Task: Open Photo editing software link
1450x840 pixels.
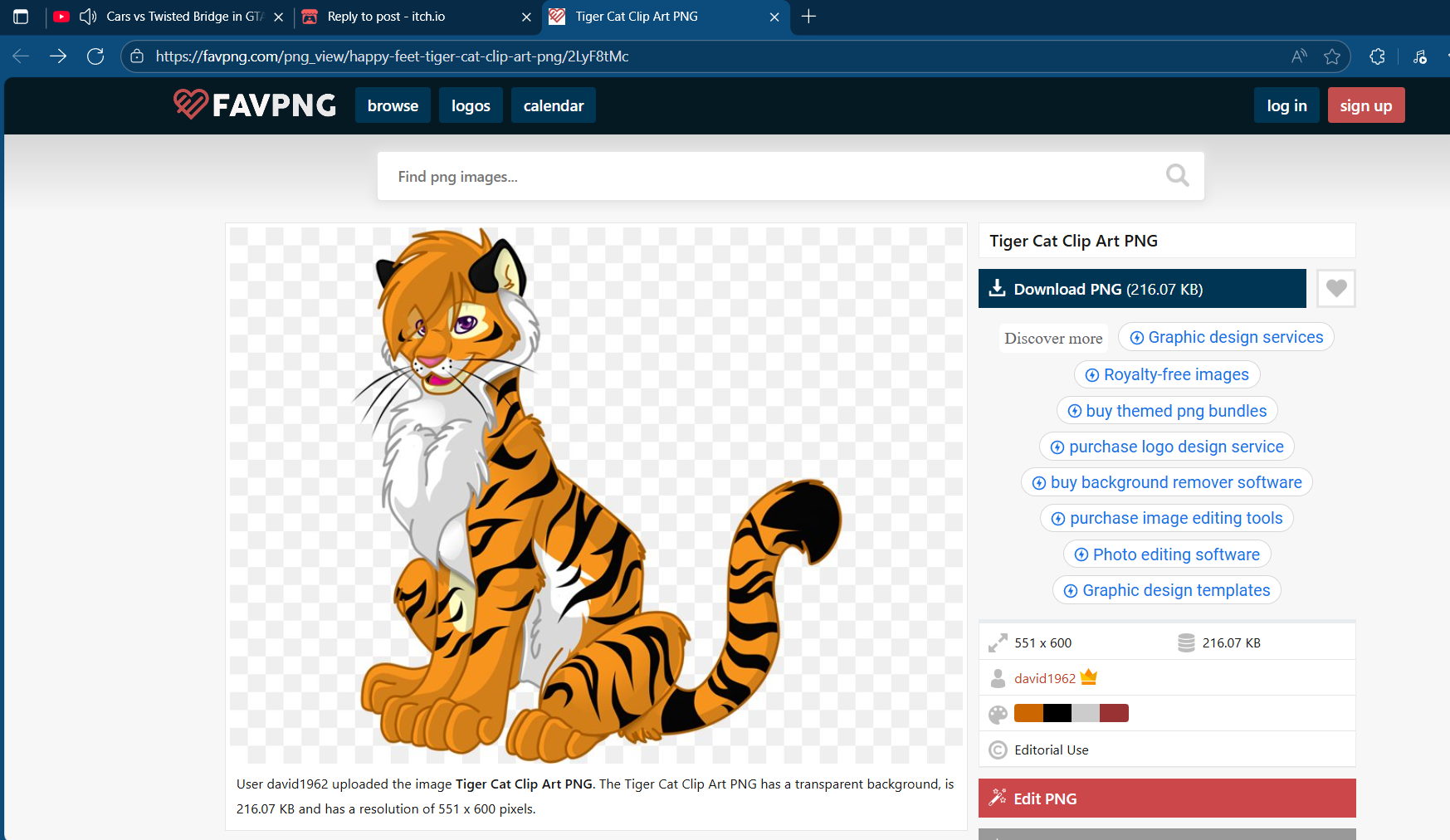Action: (1167, 554)
